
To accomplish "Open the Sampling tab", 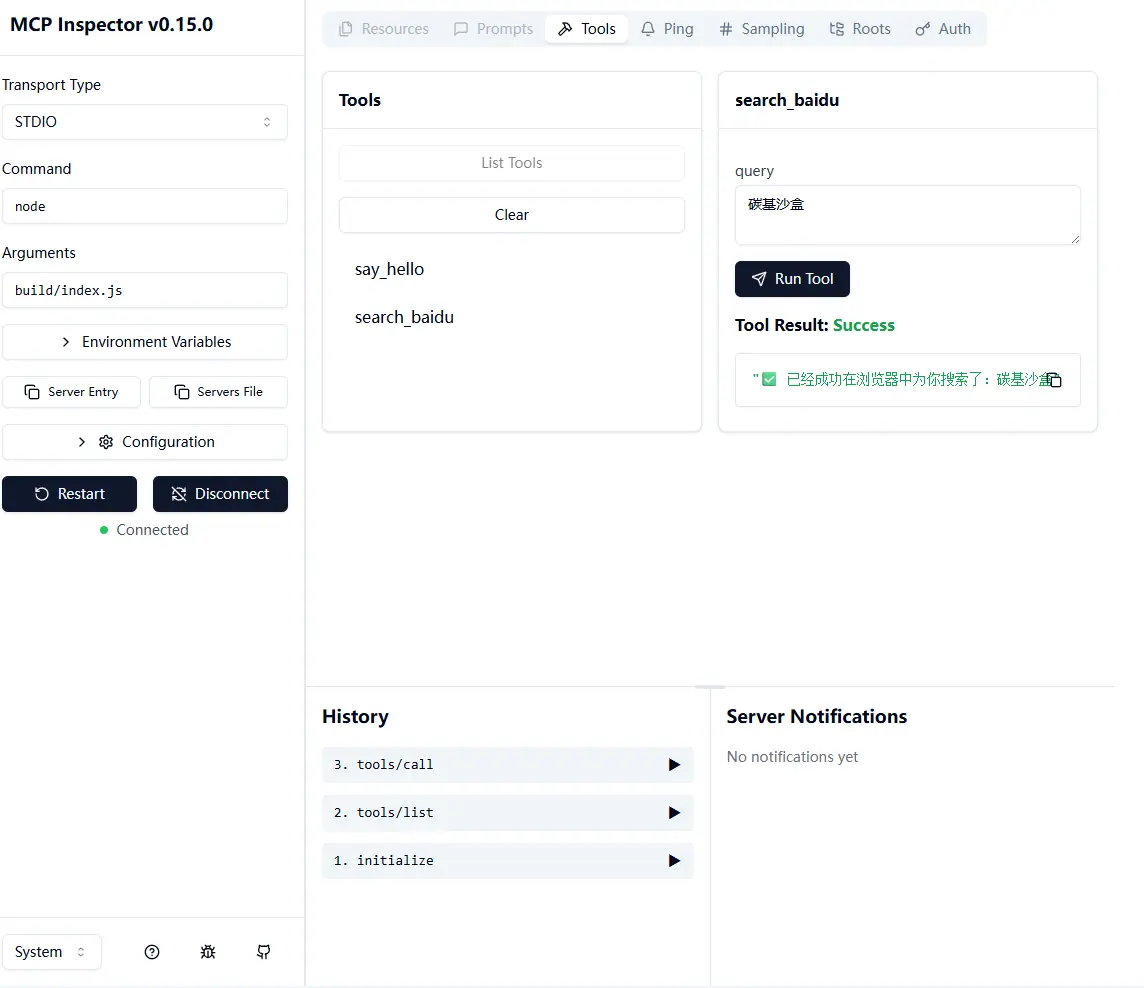I will [761, 29].
